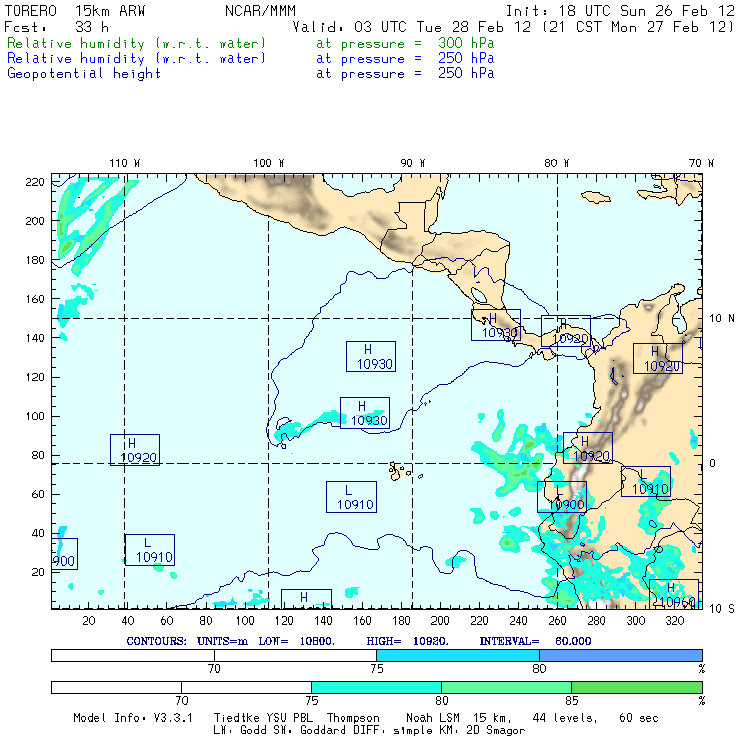The height and width of the screenshot is (740, 740).
Task: Click the dark green above-85% swatch in lower colorbar
Action: (637, 687)
